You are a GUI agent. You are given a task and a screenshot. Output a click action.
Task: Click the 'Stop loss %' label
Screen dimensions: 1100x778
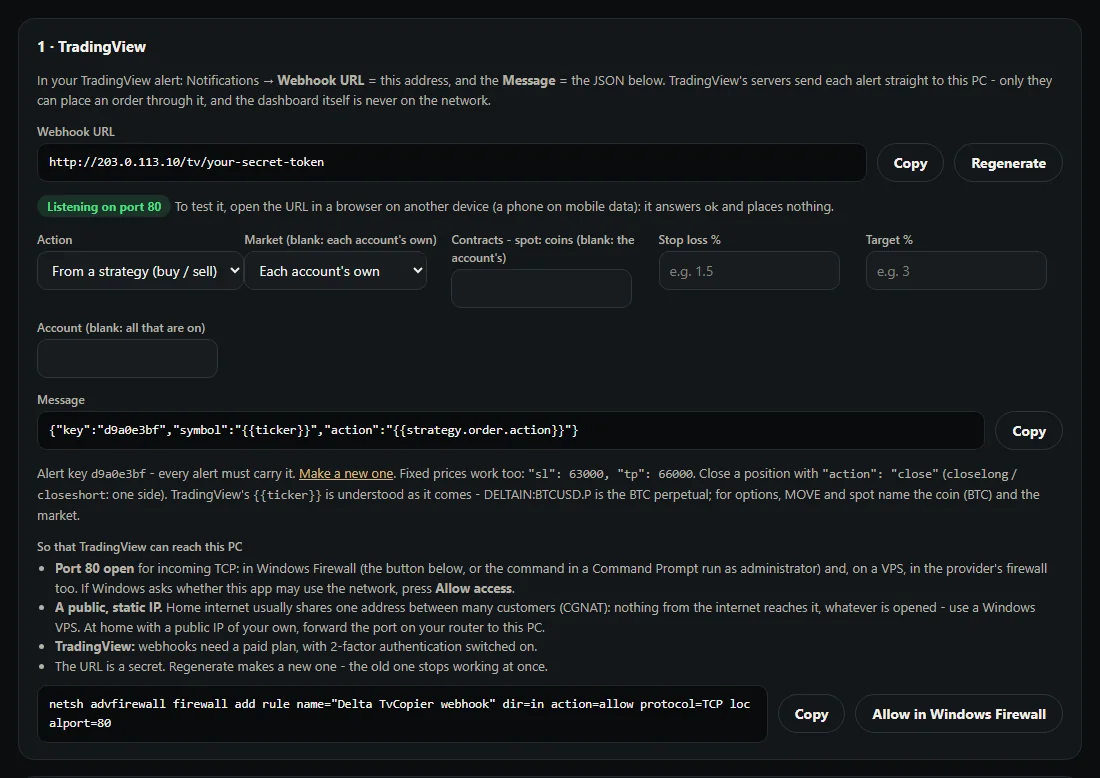[690, 240]
